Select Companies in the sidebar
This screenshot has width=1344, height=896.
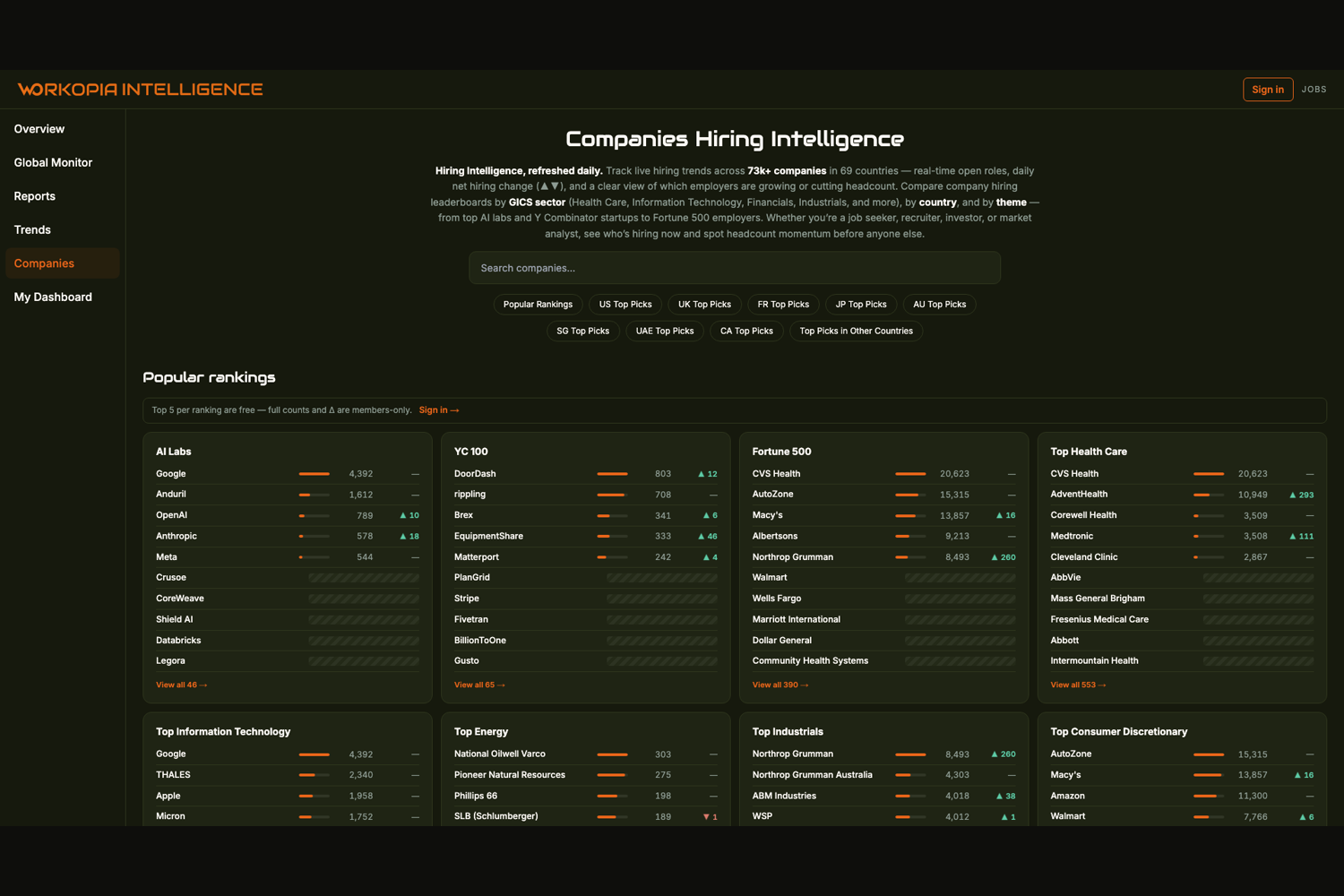[x=63, y=263]
